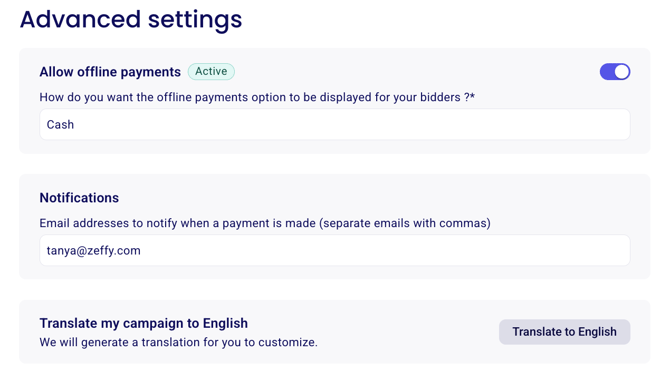670x391 pixels.
Task: Click Translate my campaign to English heading
Action: tap(144, 323)
